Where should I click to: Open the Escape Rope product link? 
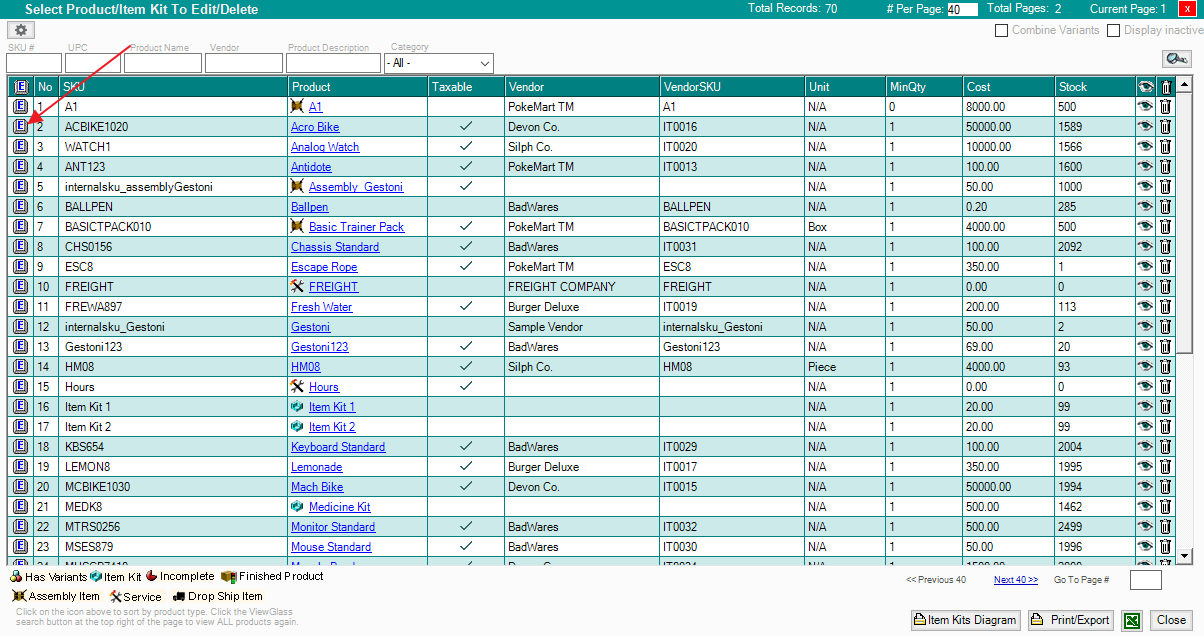(324, 267)
